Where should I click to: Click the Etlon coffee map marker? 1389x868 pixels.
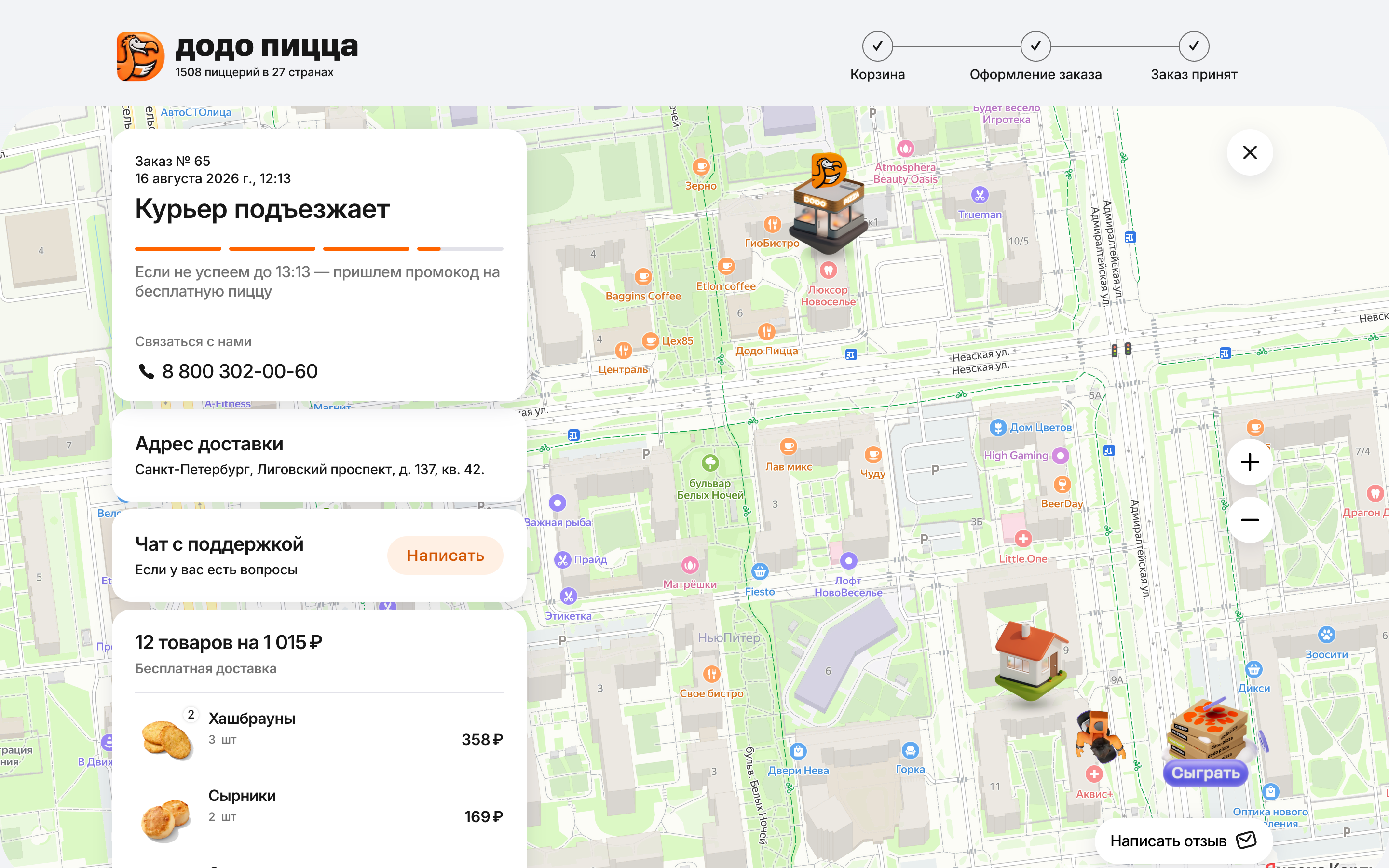tap(726, 266)
